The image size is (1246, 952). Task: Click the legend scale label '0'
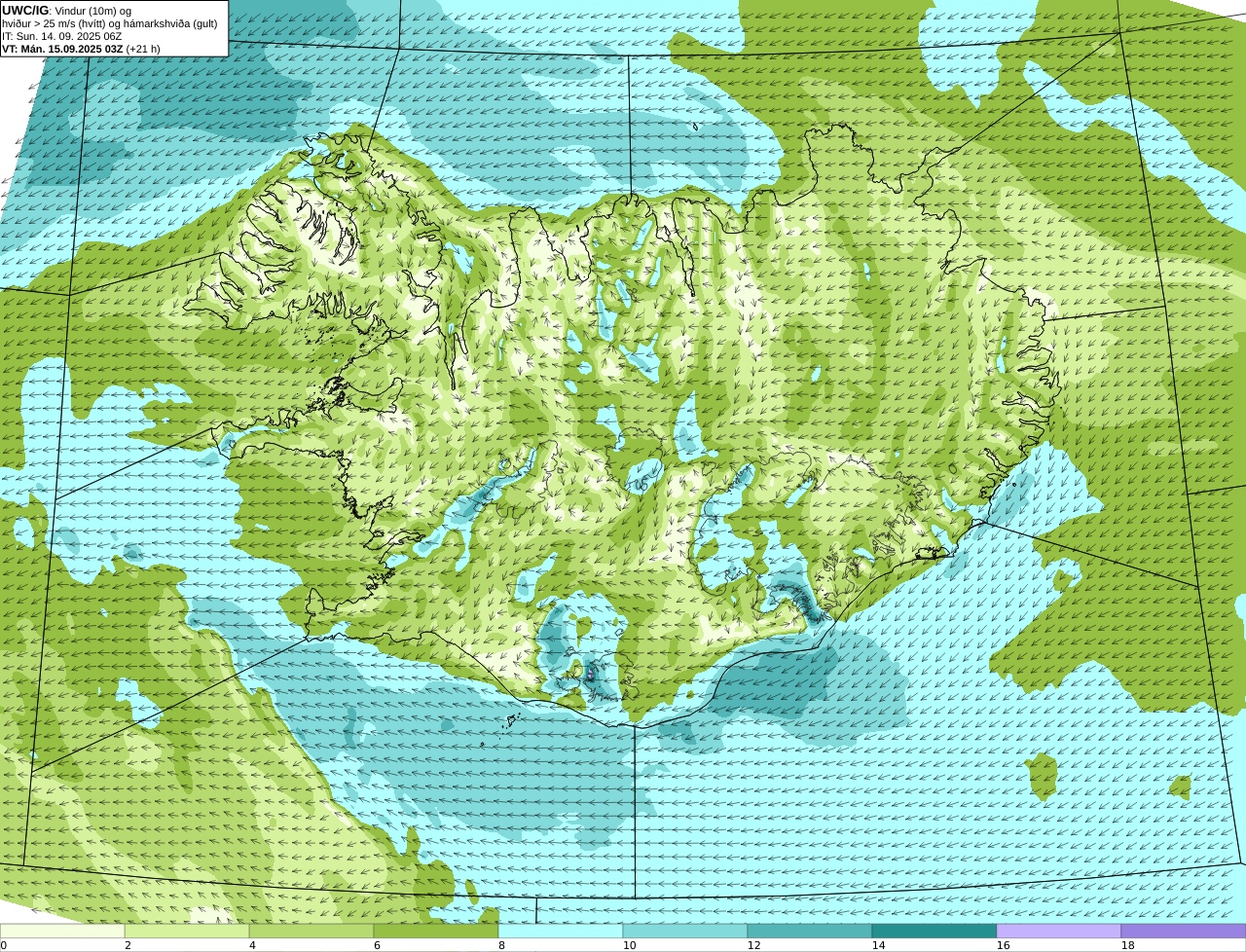(3, 945)
